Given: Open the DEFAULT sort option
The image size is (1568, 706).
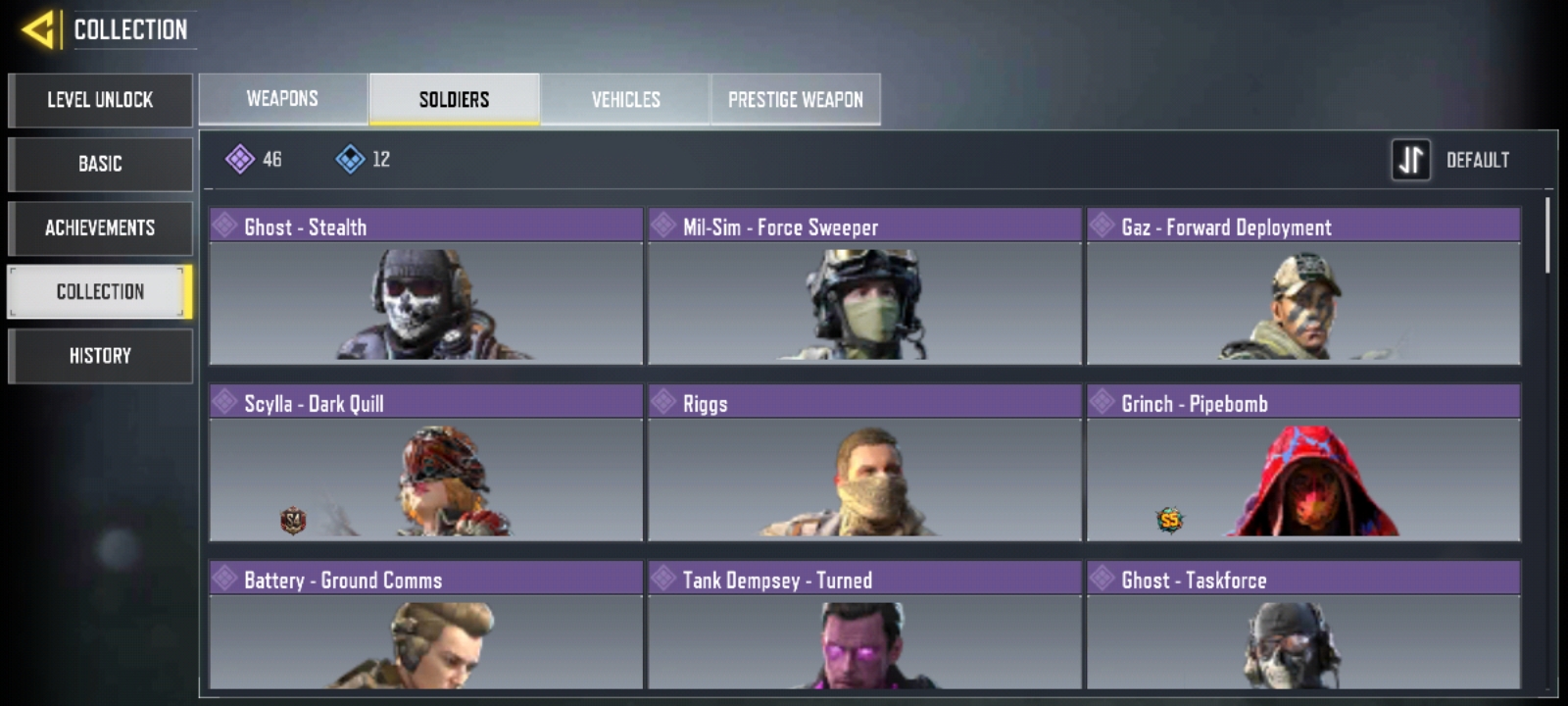Looking at the screenshot, I should [1478, 160].
